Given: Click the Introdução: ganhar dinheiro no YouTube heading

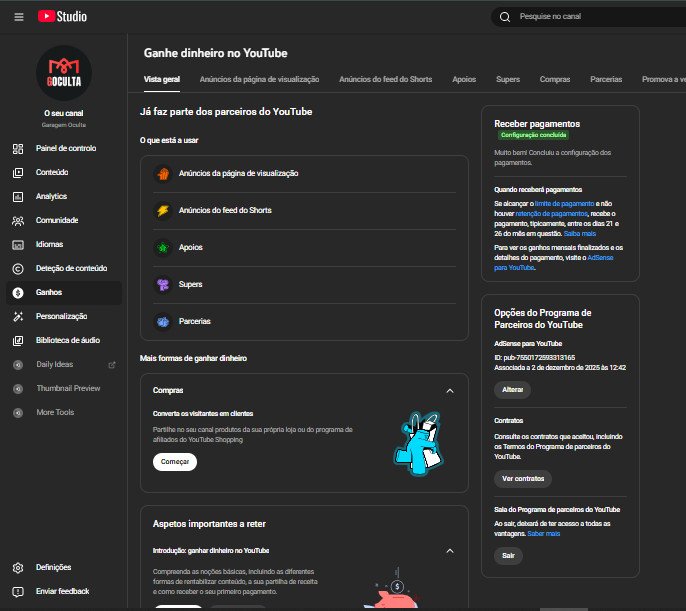Looking at the screenshot, I should (x=211, y=551).
